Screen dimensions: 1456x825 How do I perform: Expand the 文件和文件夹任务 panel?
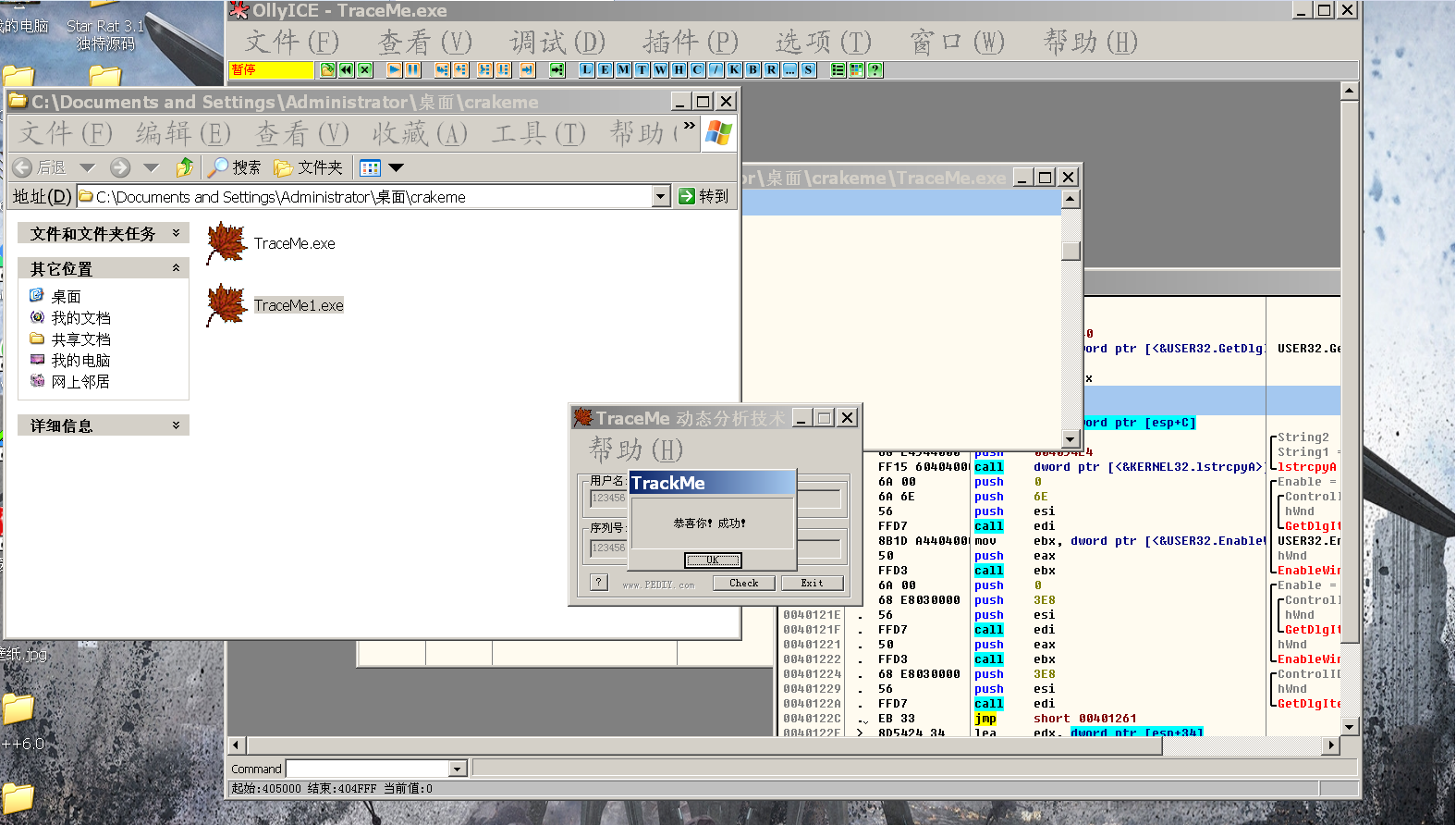(176, 234)
